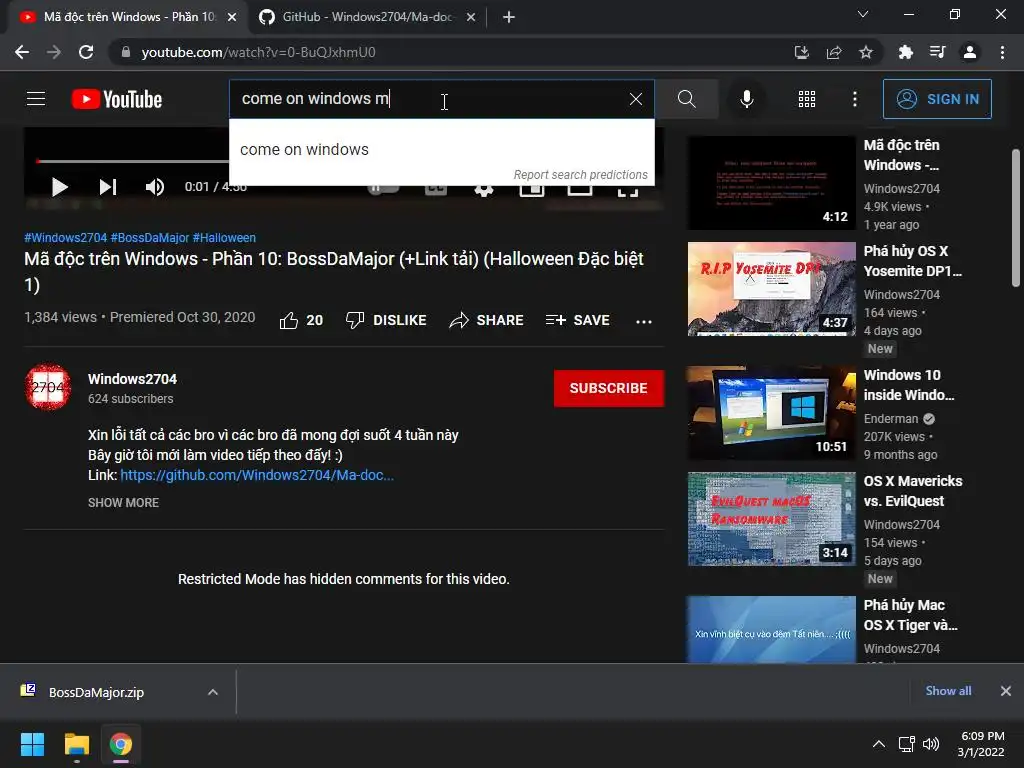This screenshot has width=1024, height=768.
Task: Open Windows 10 inside Windows video thumbnail
Action: point(771,413)
